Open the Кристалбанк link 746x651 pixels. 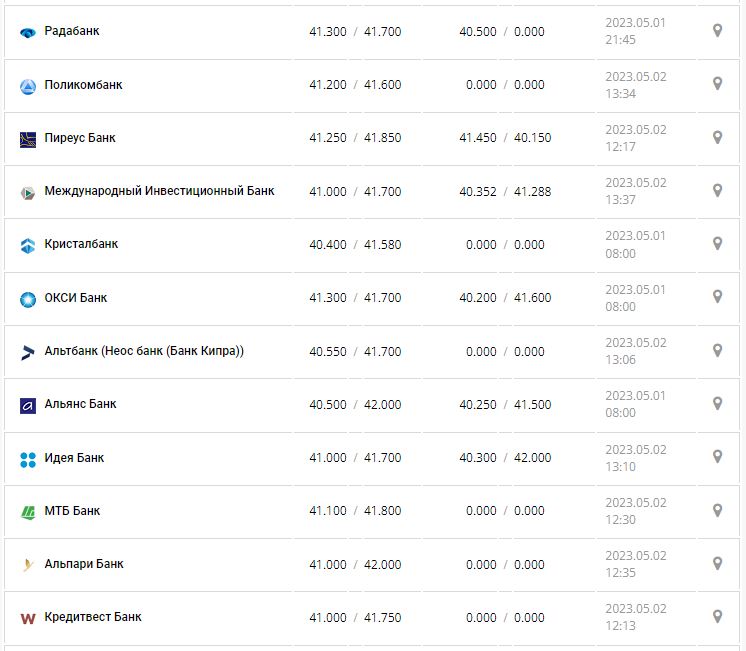click(81, 244)
